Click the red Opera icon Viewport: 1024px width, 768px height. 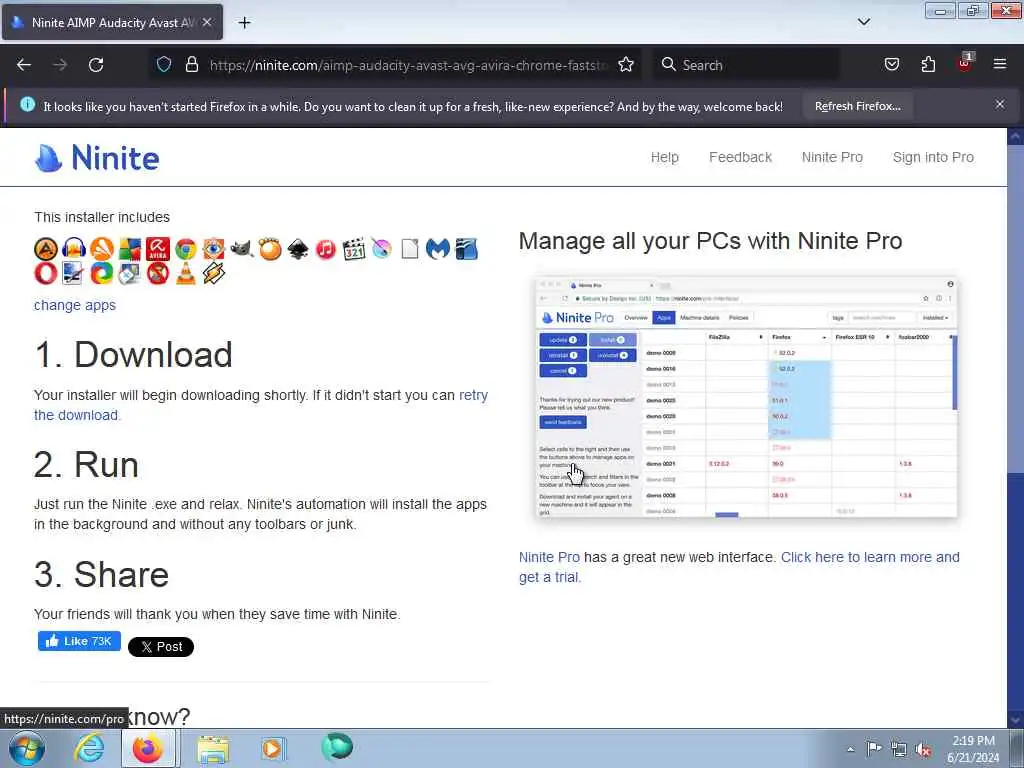click(x=46, y=273)
